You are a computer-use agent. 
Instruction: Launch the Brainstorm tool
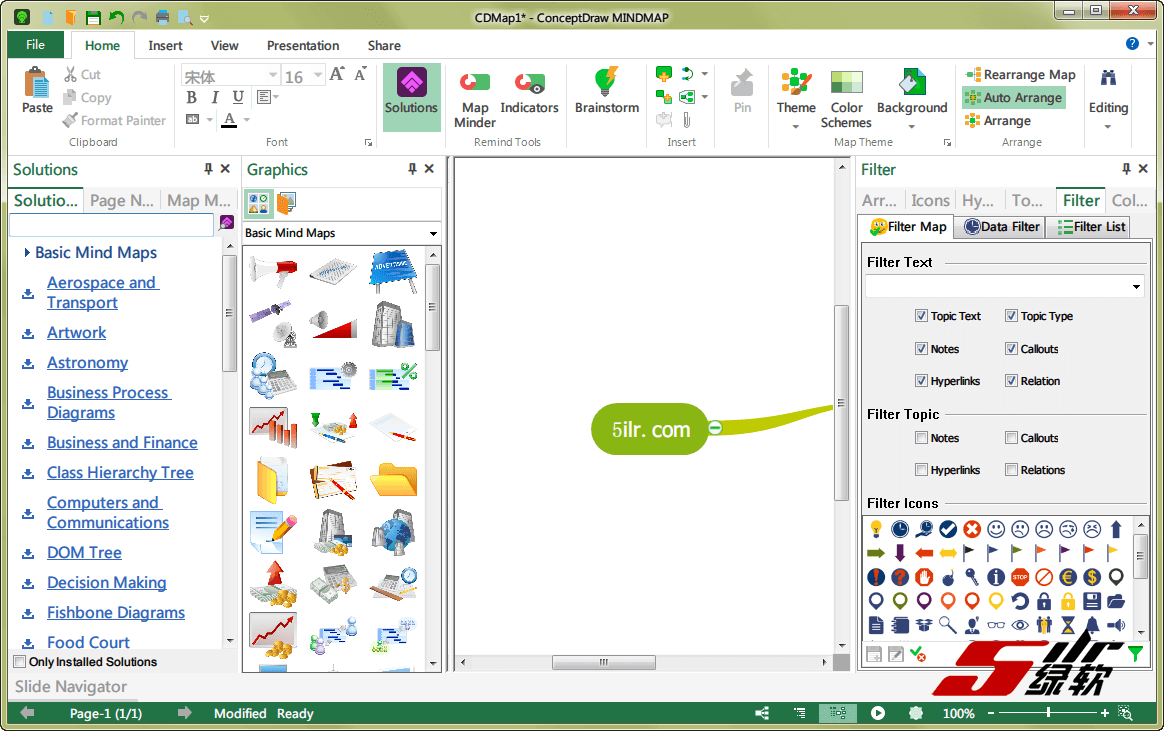pos(606,92)
